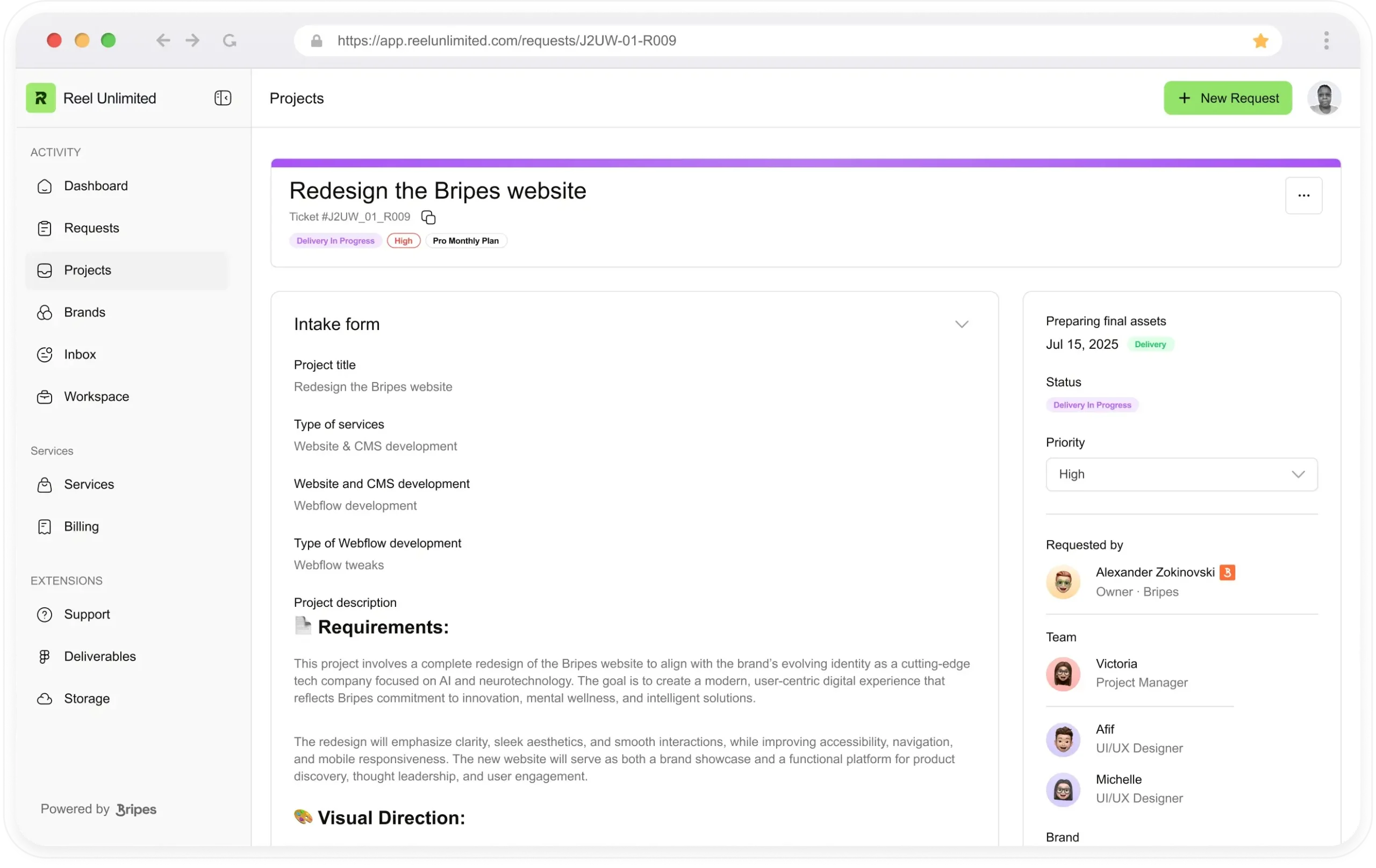Click Afif's avatar in Team
This screenshot has height=868, width=1376.
tap(1063, 740)
